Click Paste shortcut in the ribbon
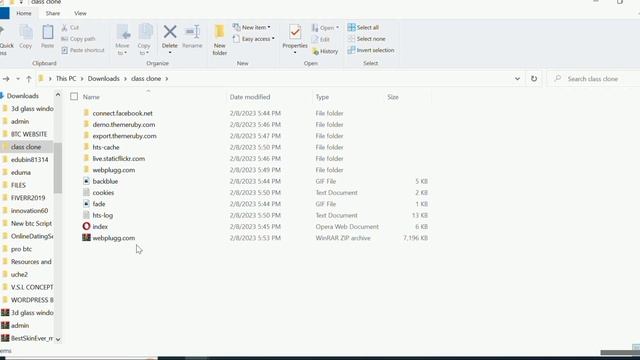This screenshot has height=360, width=640. click(83, 50)
